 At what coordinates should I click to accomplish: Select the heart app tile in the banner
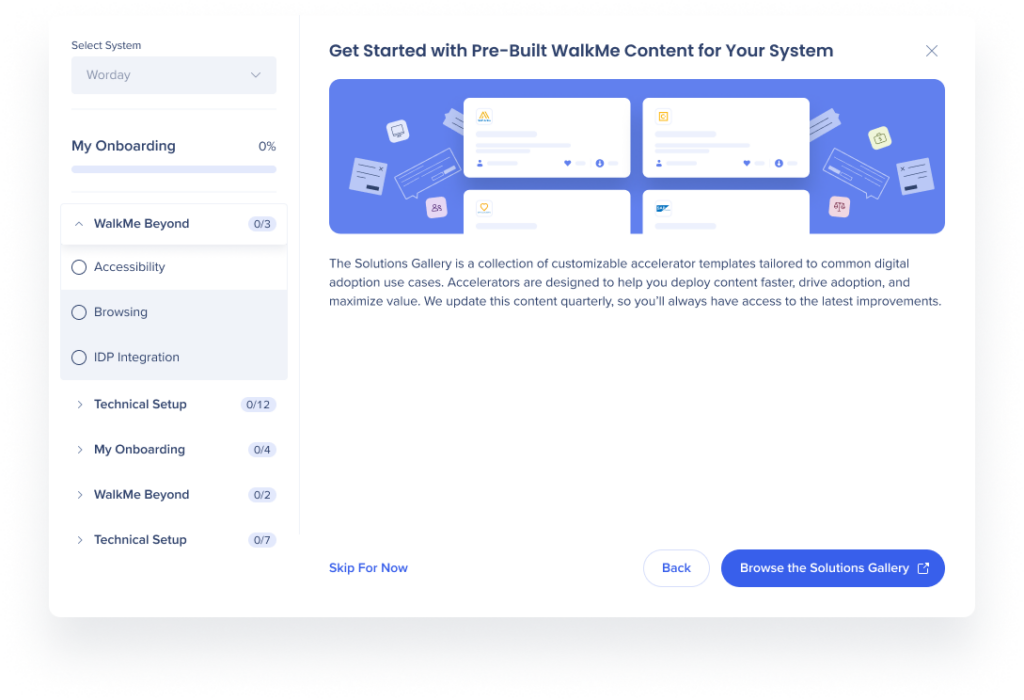tap(485, 206)
